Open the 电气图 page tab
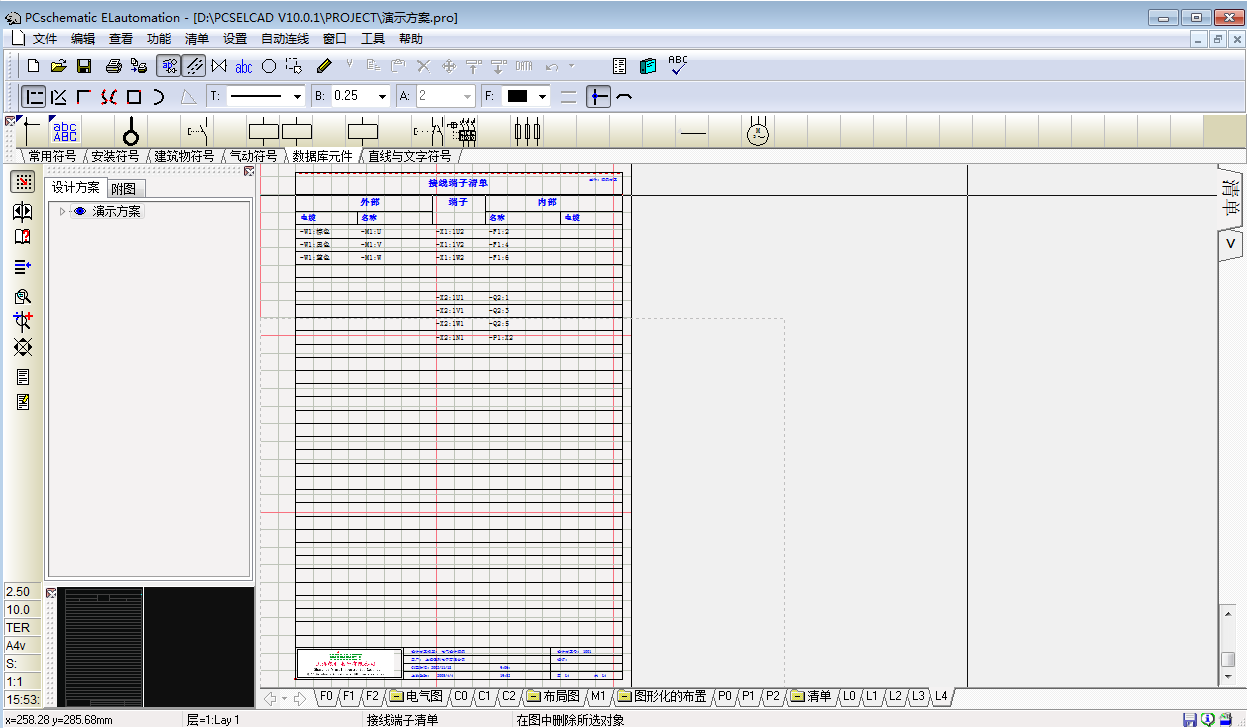Viewport: 1247px width, 728px height. coord(416,696)
